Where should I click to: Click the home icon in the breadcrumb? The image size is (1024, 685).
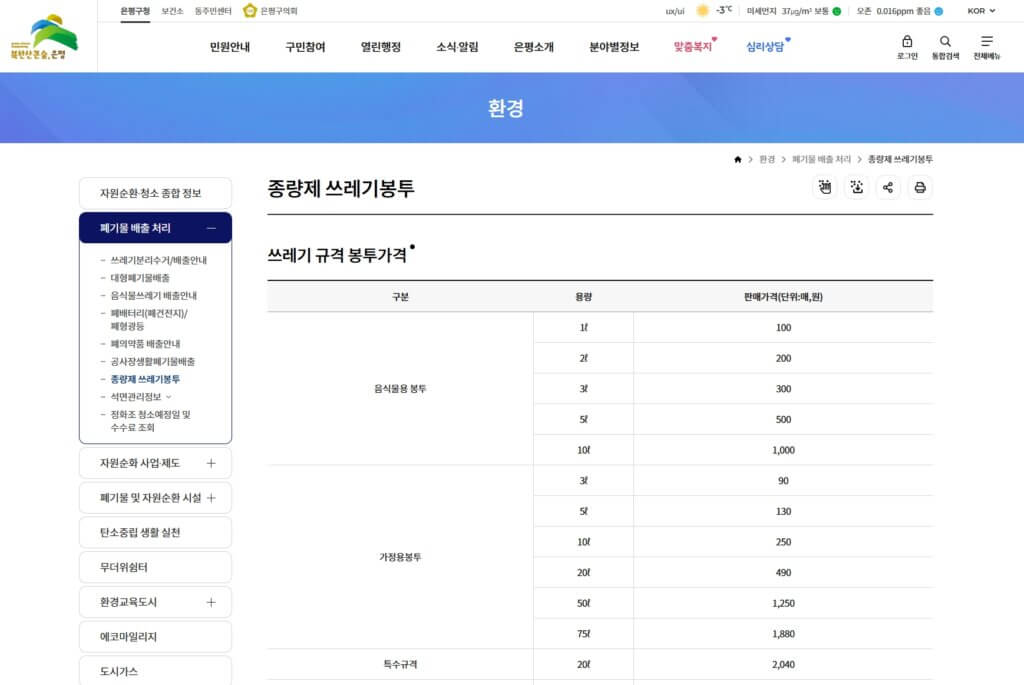[738, 158]
